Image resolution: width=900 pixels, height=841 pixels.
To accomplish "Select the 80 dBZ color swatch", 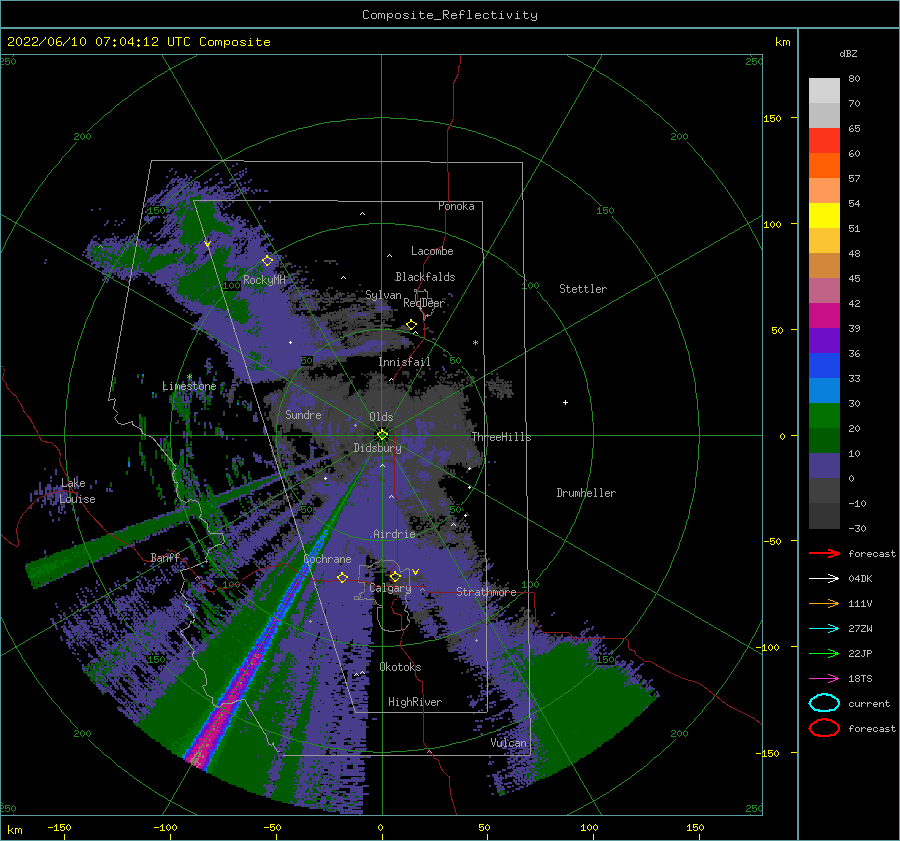I will [x=824, y=90].
